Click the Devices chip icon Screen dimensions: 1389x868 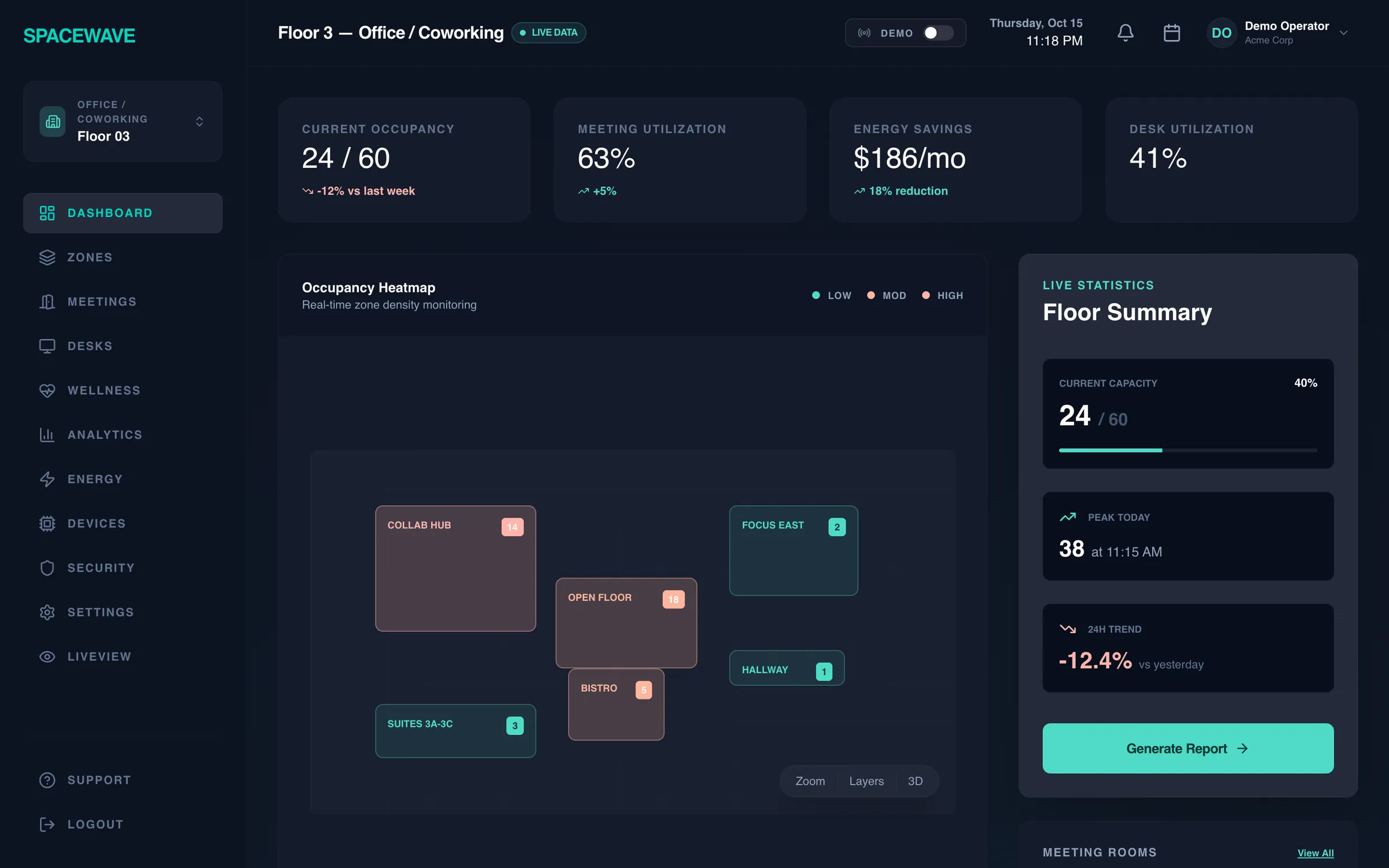click(47, 524)
